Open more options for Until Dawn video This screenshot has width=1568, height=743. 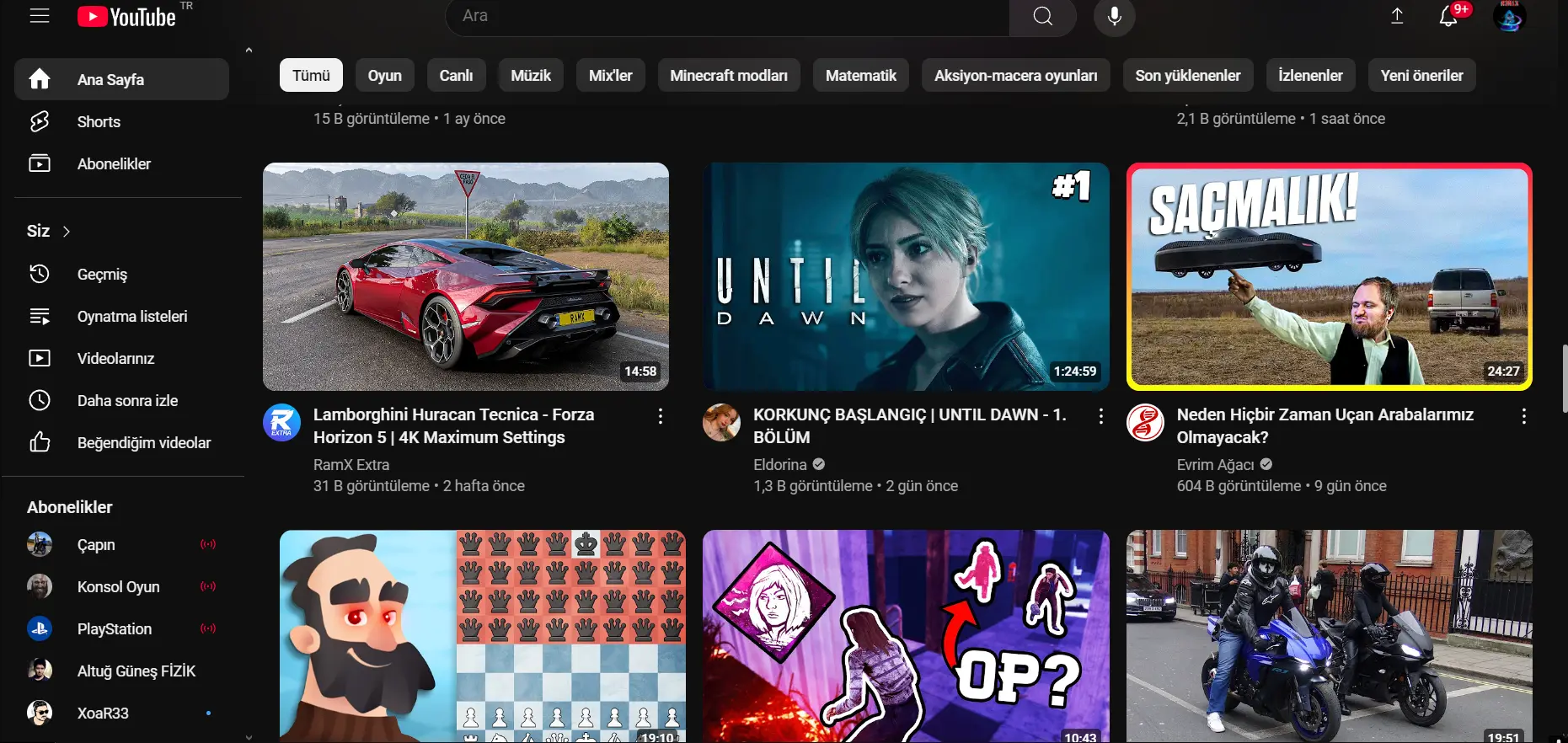click(x=1100, y=416)
